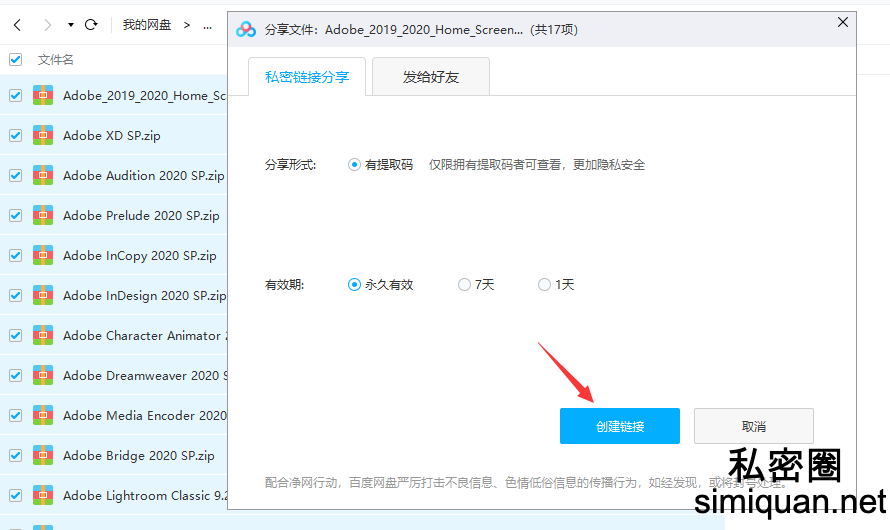Select the 7天 validity radio option
This screenshot has height=530, width=890.
tap(464, 285)
